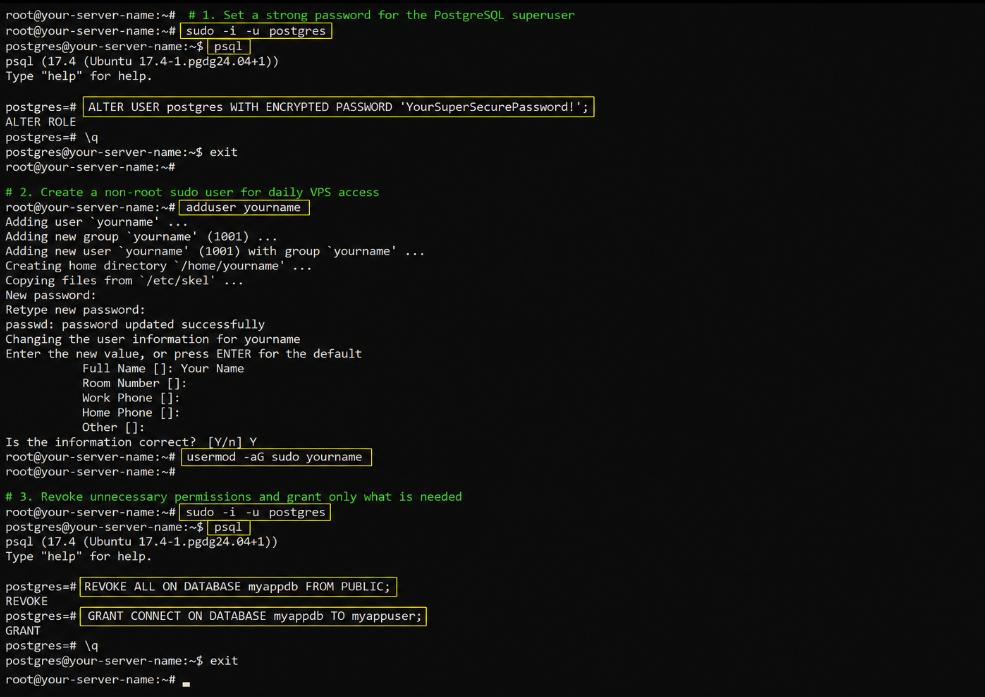The width and height of the screenshot is (985, 697).
Task: Select the 'adduser yourname' command
Action: pos(244,207)
